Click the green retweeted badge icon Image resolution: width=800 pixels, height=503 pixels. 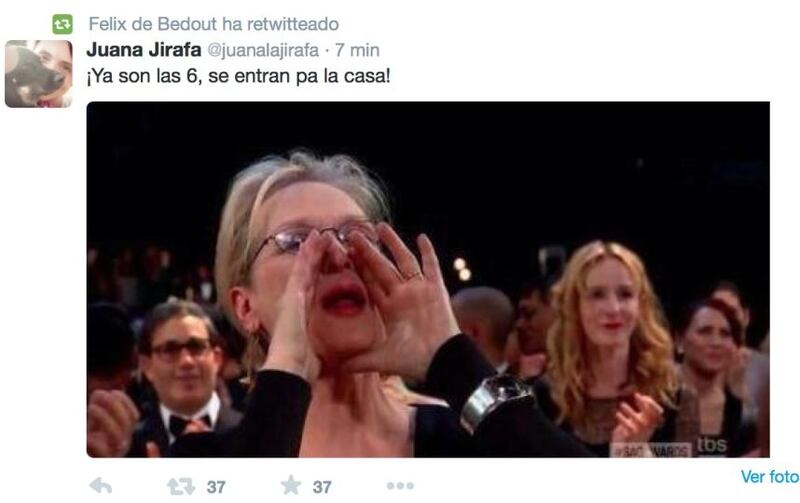tap(62, 24)
